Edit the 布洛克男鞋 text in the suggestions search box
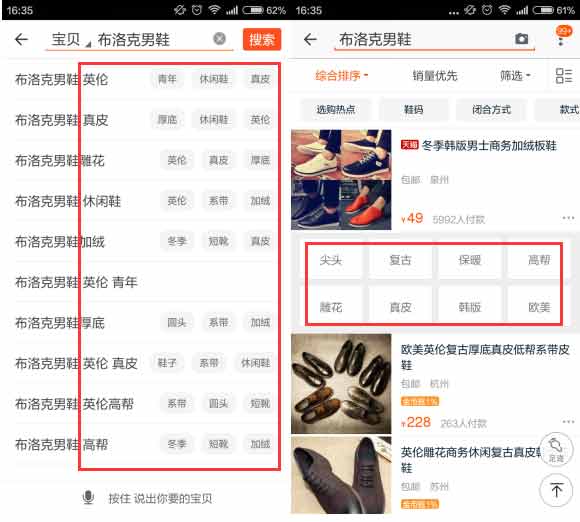This screenshot has height=522, width=580. coord(134,40)
